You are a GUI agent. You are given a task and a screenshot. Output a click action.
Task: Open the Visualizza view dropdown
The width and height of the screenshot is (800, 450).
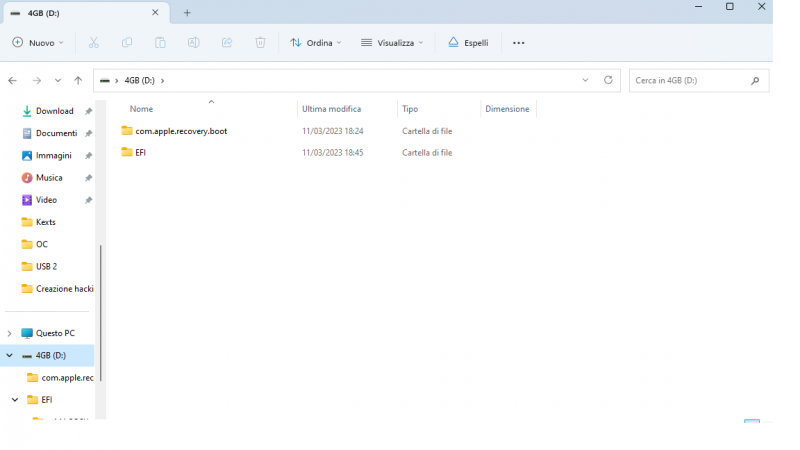tap(392, 43)
